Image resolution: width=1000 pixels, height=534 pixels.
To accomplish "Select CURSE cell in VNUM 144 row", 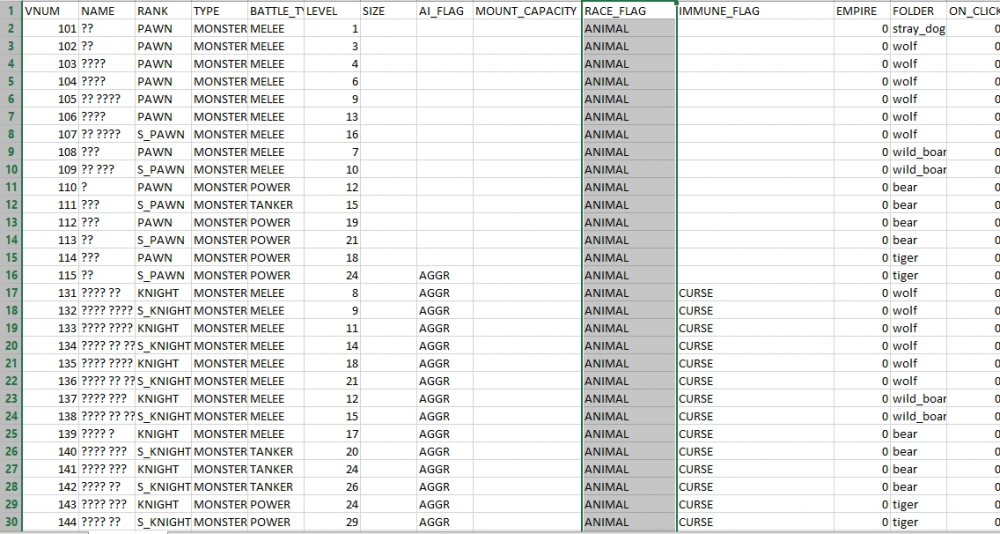I will click(756, 522).
